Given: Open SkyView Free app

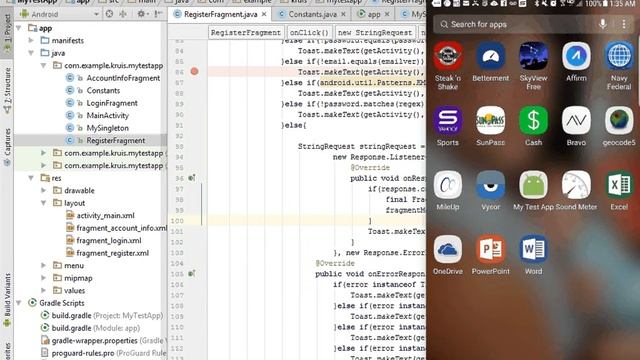Looking at the screenshot, I should tap(533, 56).
